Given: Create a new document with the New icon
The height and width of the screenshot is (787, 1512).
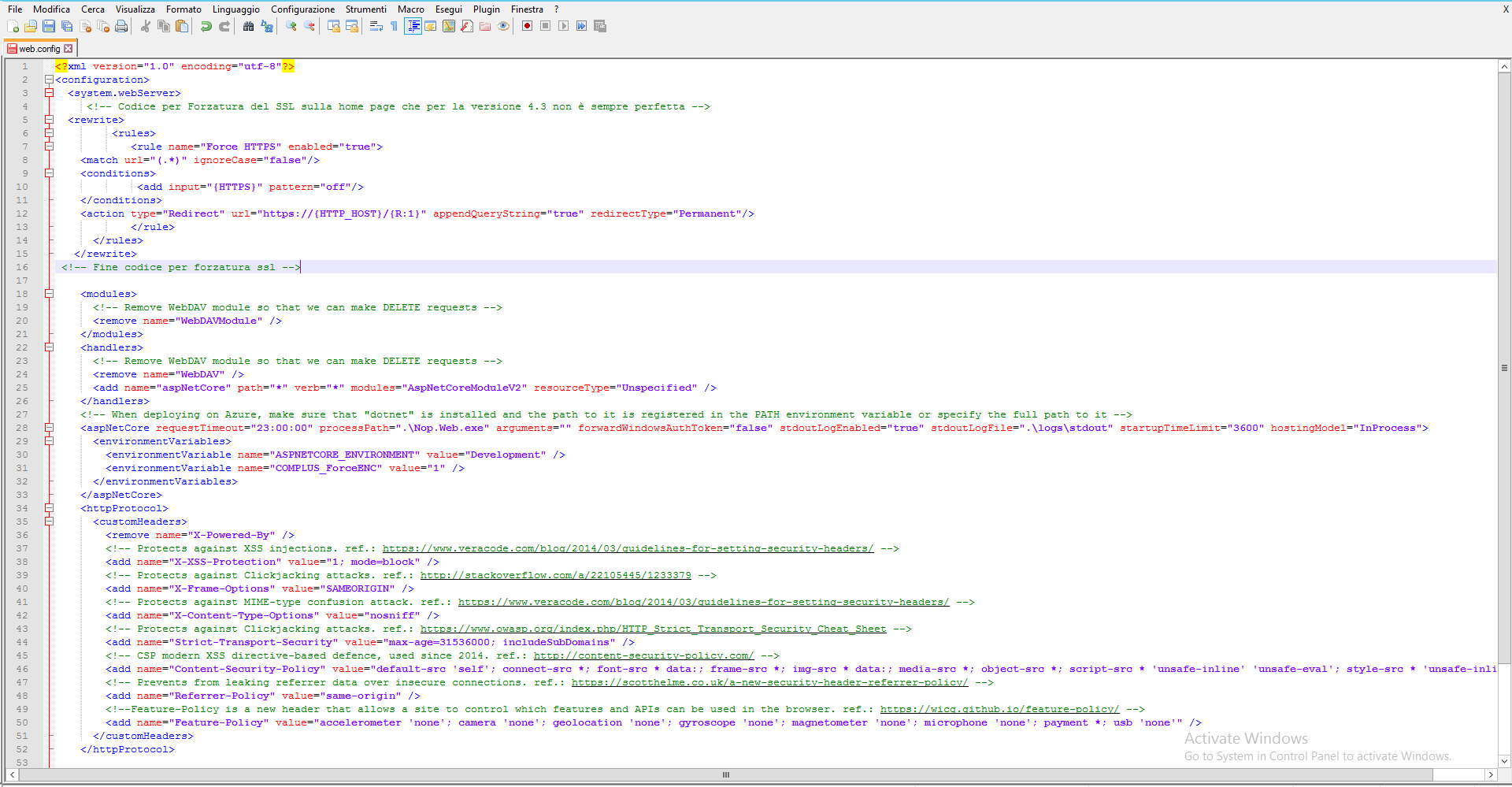Looking at the screenshot, I should point(13,26).
